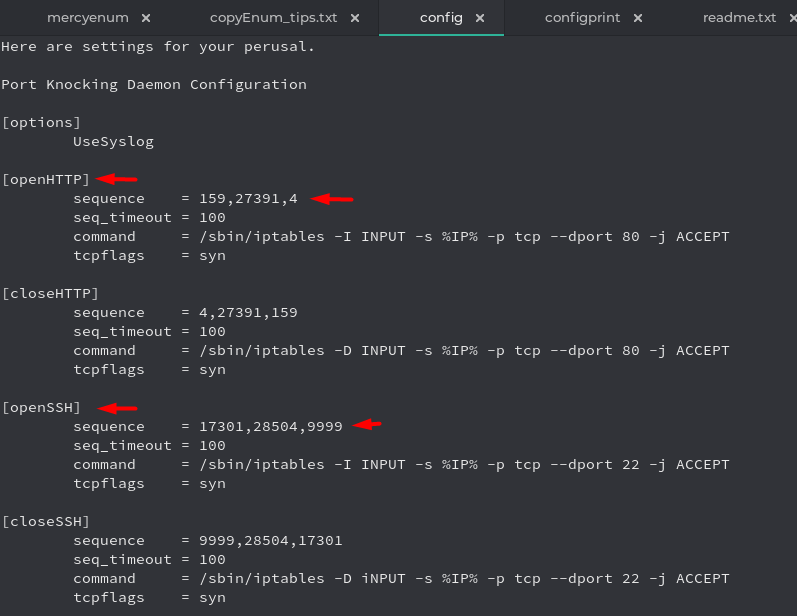This screenshot has height=616, width=797.
Task: Close the configprint tab
Action: coord(638,18)
